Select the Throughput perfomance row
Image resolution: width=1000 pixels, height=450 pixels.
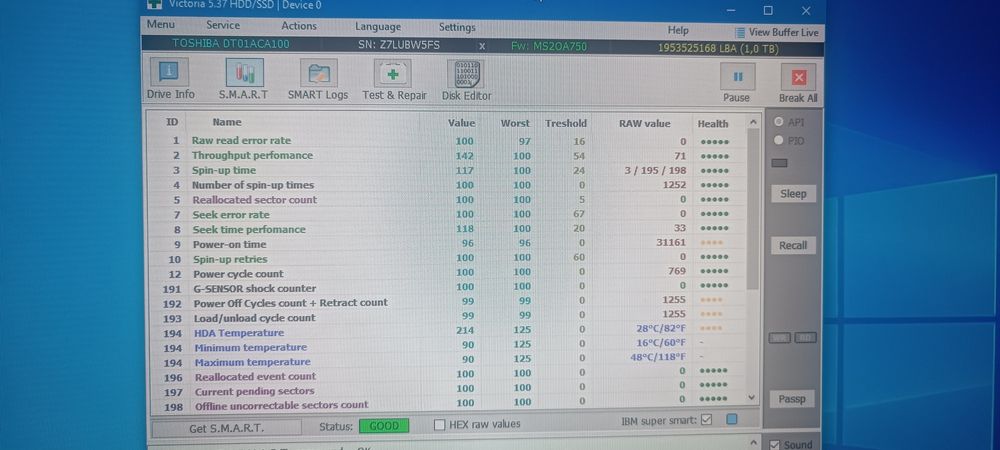[x=449, y=156]
